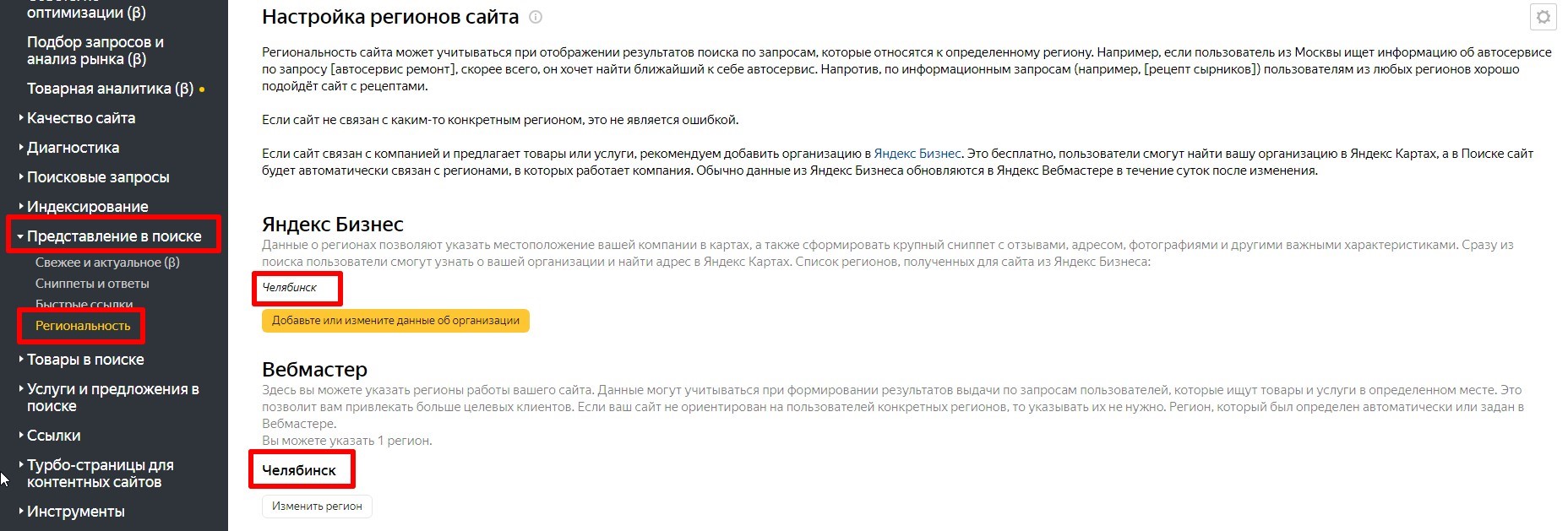The image size is (1568, 531).
Task: Expand the "Инструменты" sidebar section
Action: (x=76, y=511)
